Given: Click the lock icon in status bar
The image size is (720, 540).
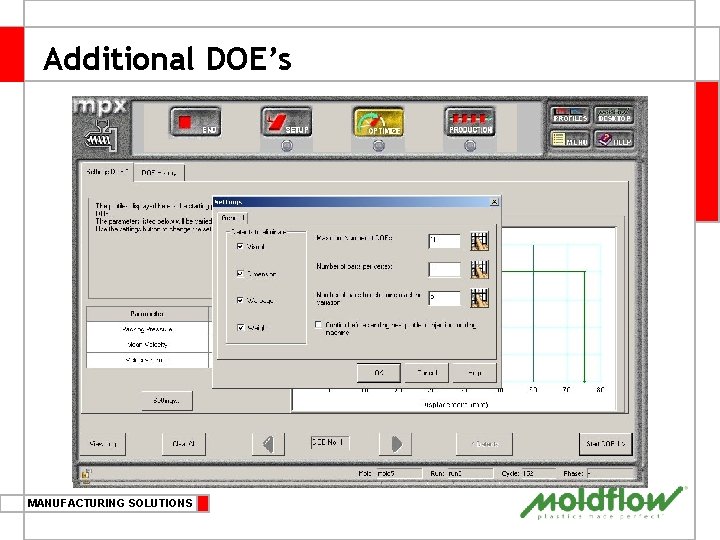Looking at the screenshot, I should click(86, 473).
